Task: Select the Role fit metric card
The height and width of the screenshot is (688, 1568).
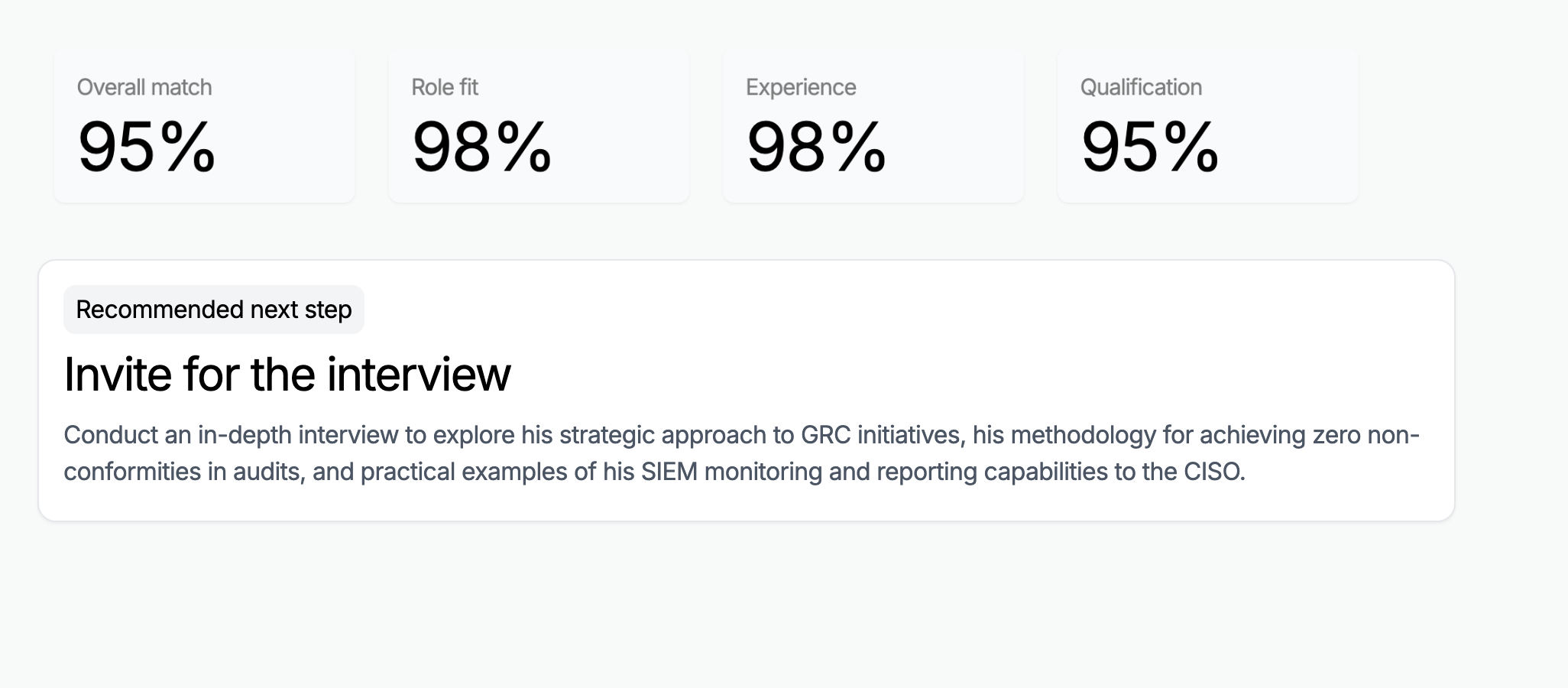Action: (x=538, y=125)
